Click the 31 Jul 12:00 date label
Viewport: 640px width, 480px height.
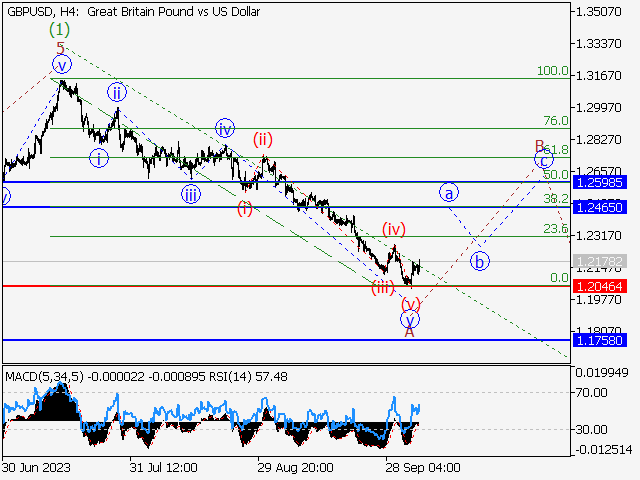point(164,467)
